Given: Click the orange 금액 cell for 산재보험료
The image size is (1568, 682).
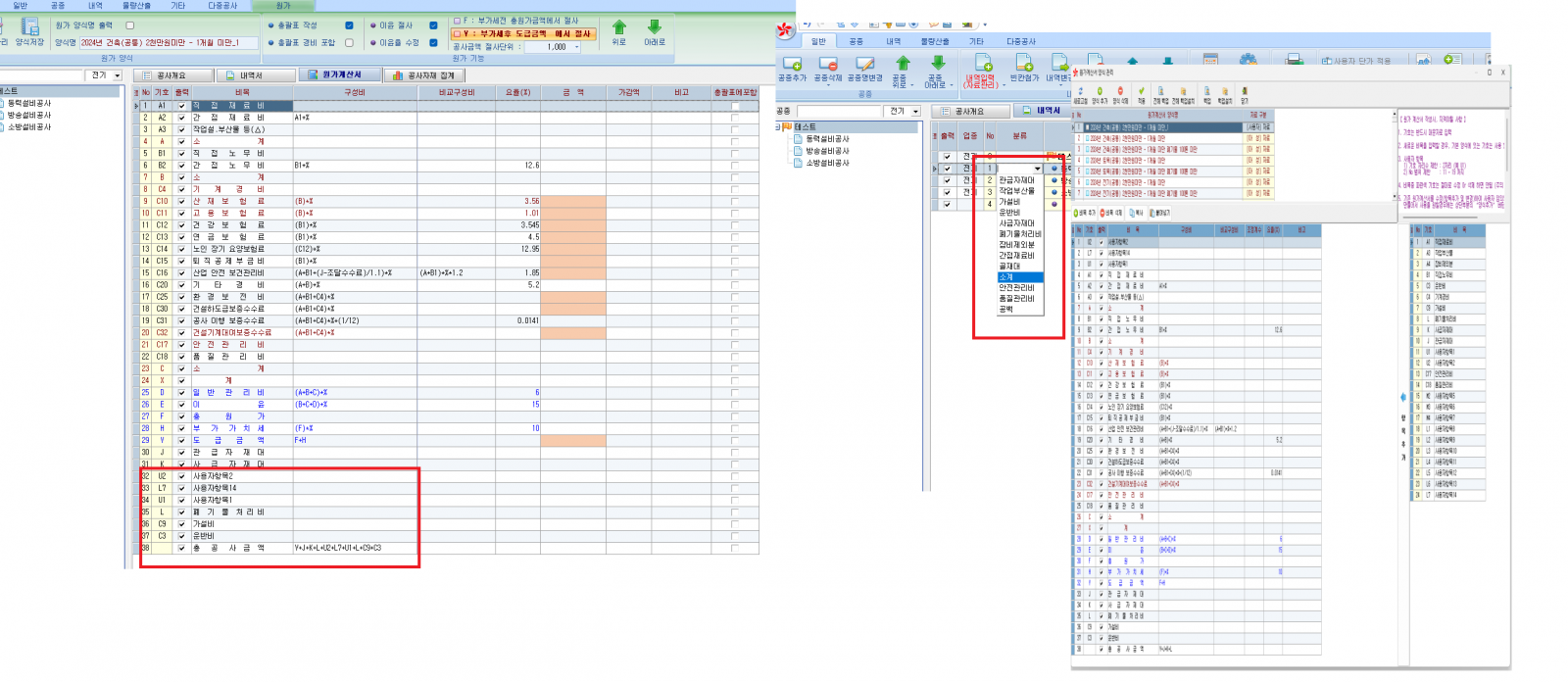Looking at the screenshot, I should pyautogui.click(x=572, y=201).
